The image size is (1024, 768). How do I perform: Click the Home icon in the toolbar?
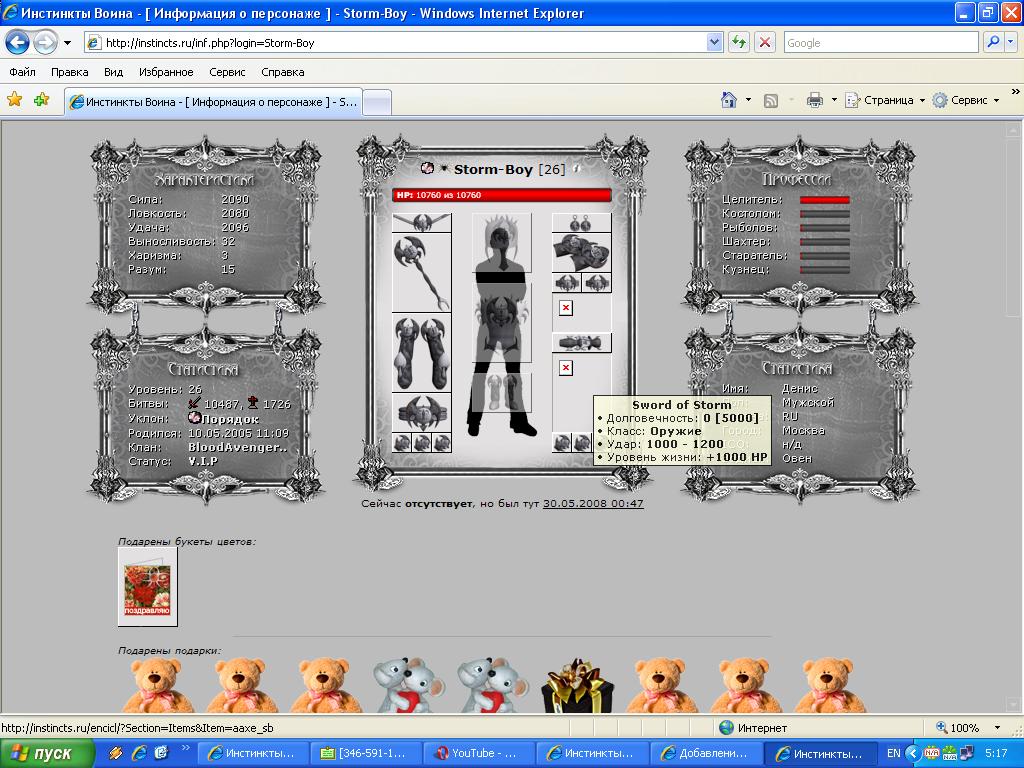[729, 101]
